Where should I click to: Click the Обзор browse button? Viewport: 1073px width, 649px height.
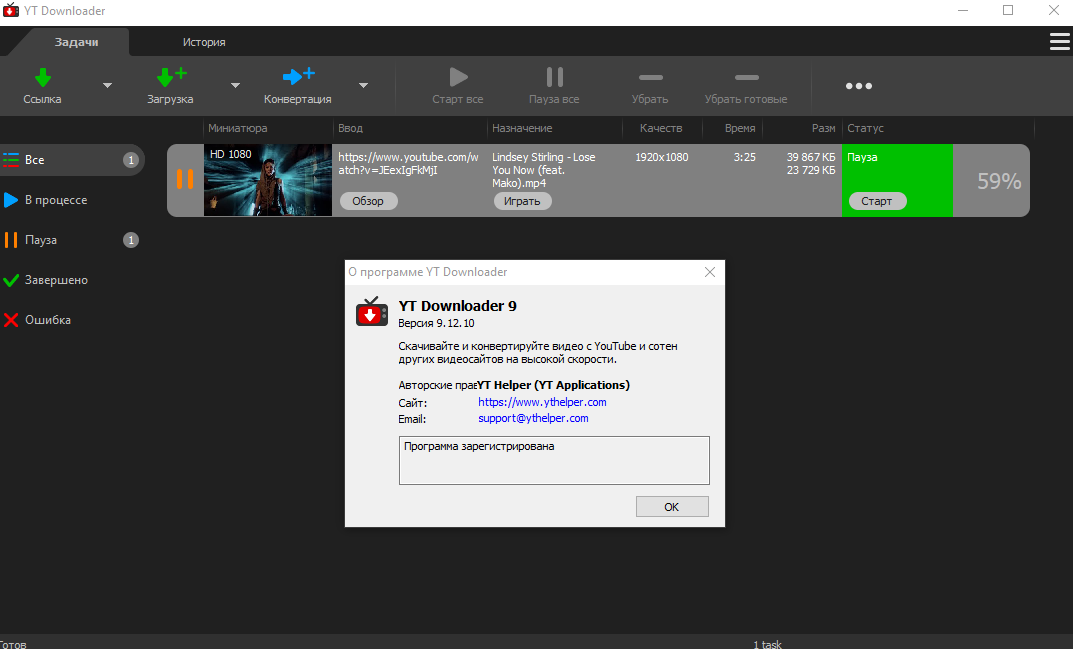coord(368,201)
